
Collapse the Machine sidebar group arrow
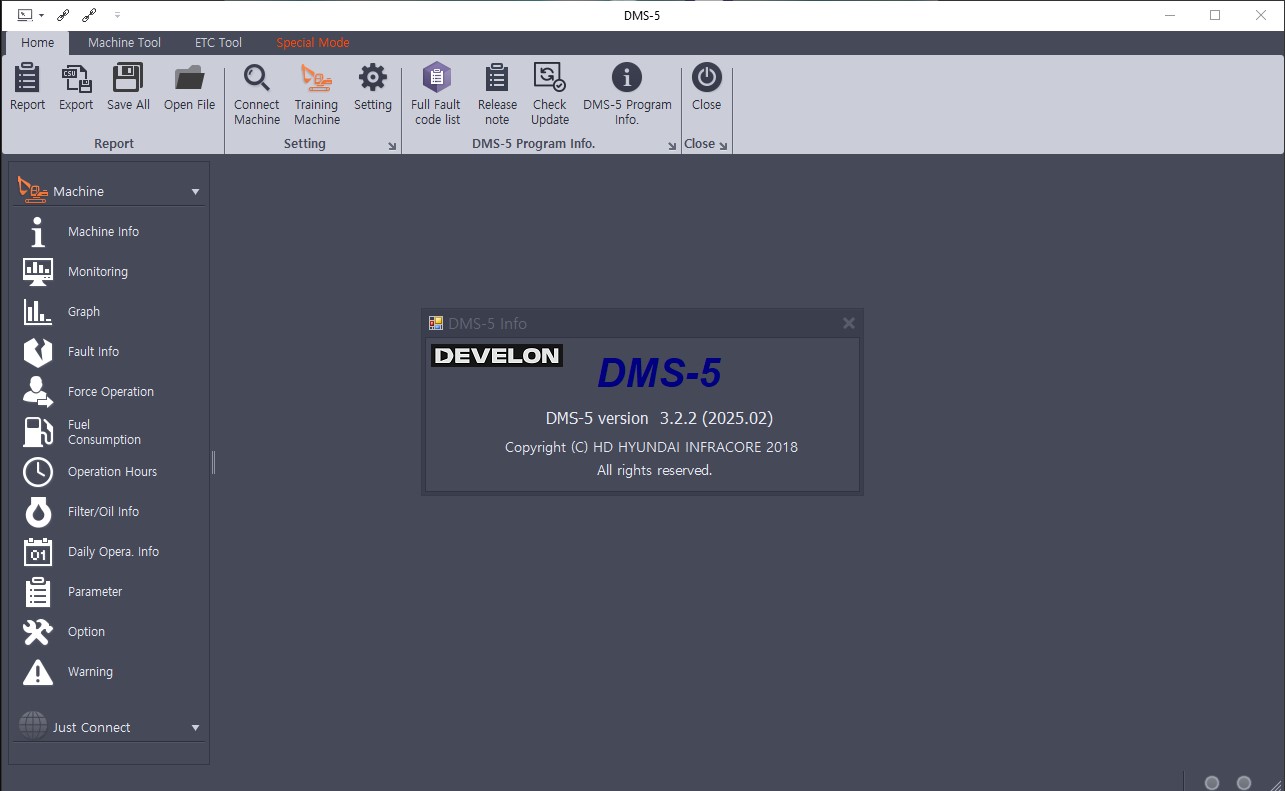coord(195,192)
